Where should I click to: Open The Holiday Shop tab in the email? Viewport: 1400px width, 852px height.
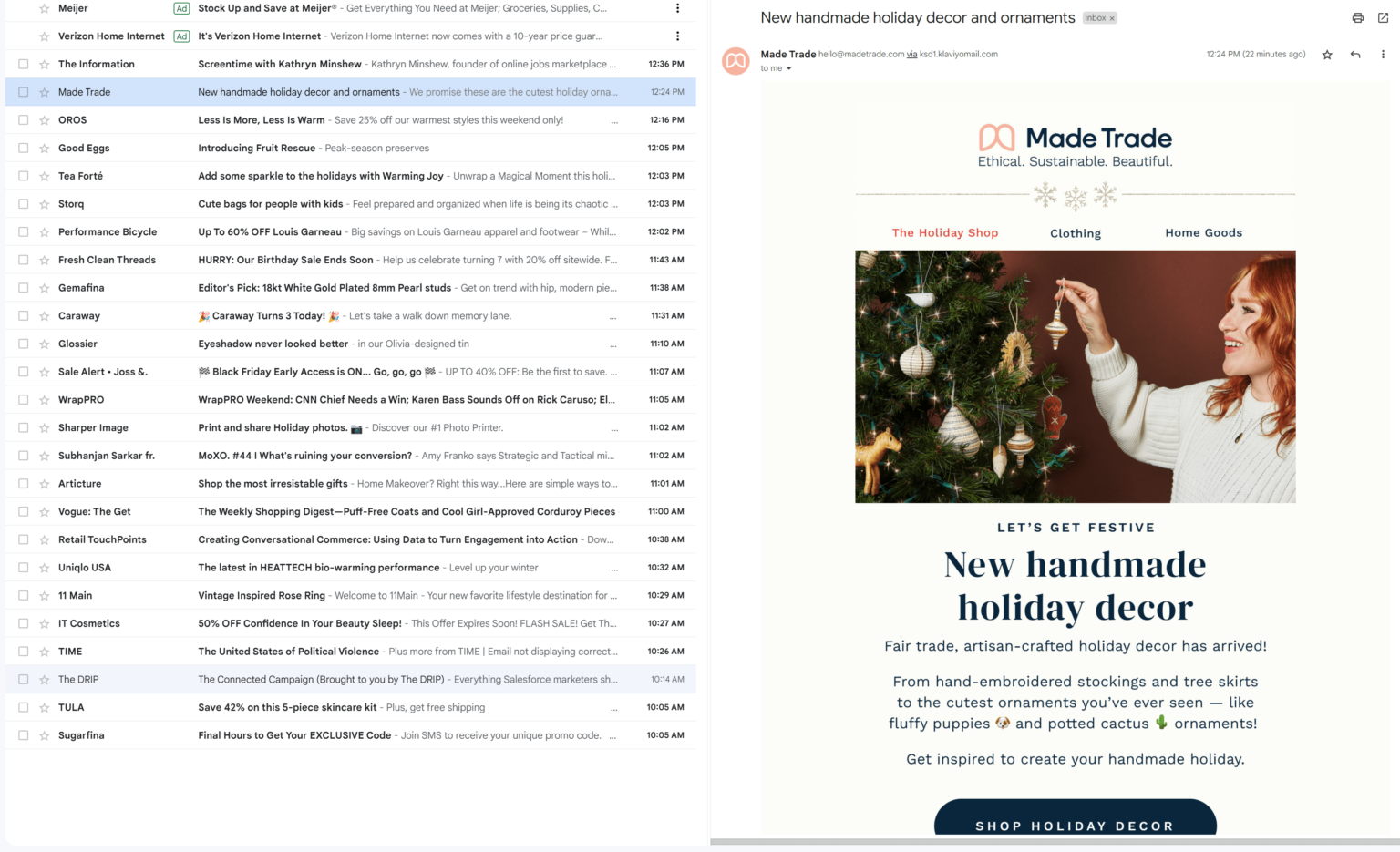point(944,232)
